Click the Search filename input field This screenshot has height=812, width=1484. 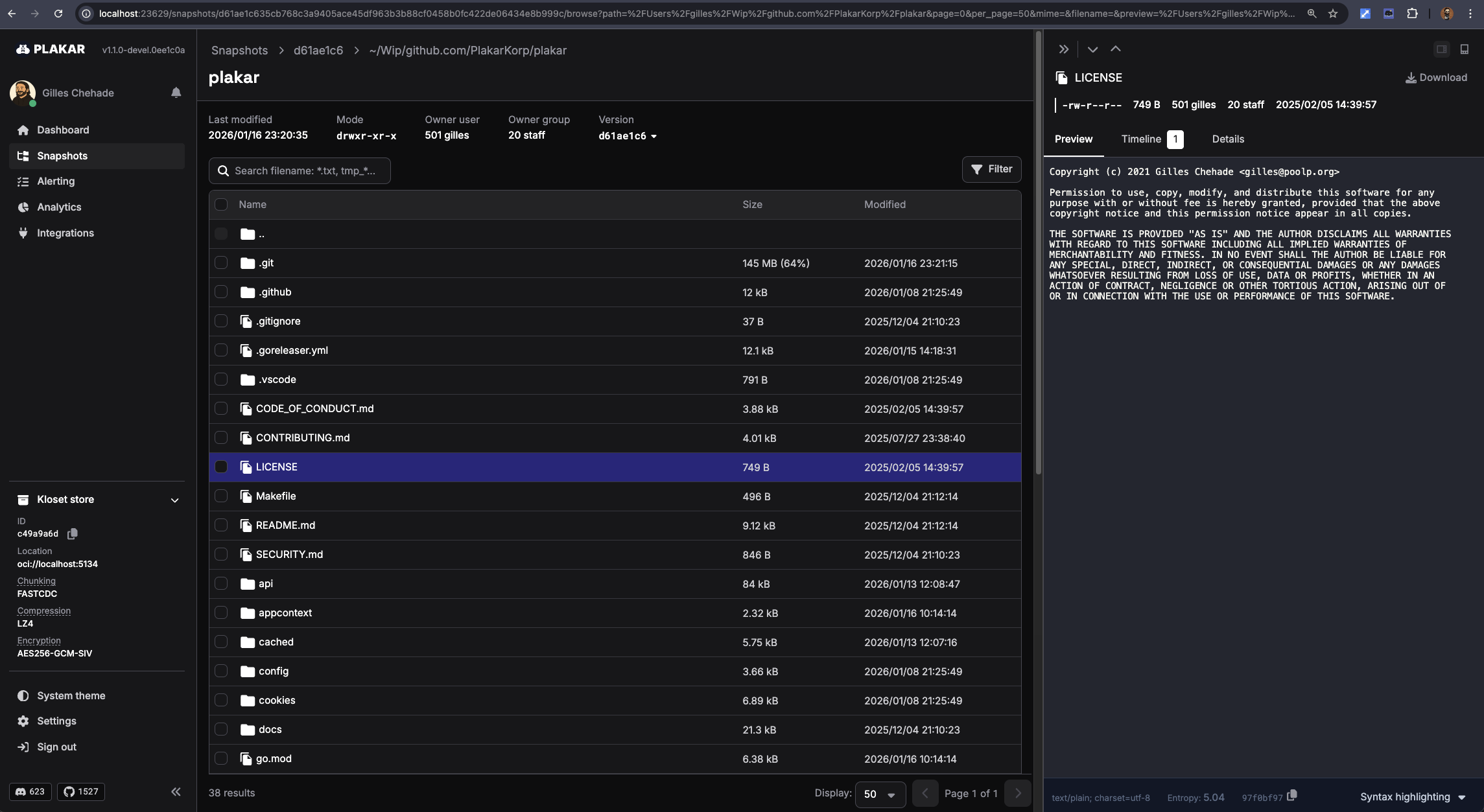point(305,171)
